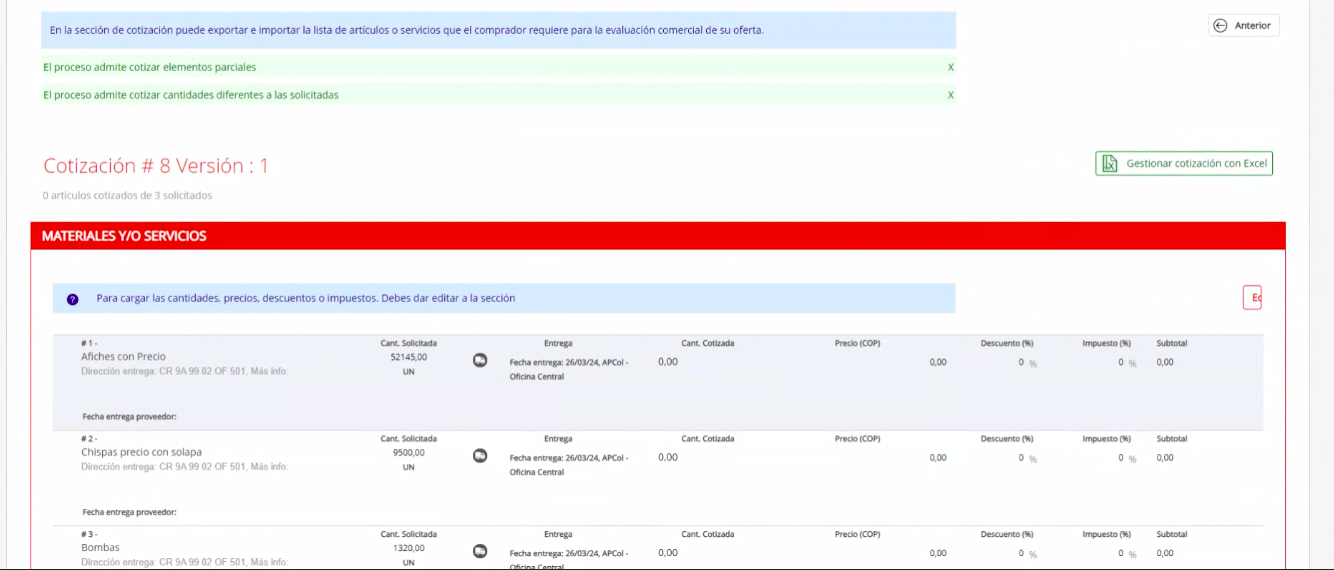
Task: Click the Cant. Cotizada field for Afiches con Precio
Action: coord(668,362)
